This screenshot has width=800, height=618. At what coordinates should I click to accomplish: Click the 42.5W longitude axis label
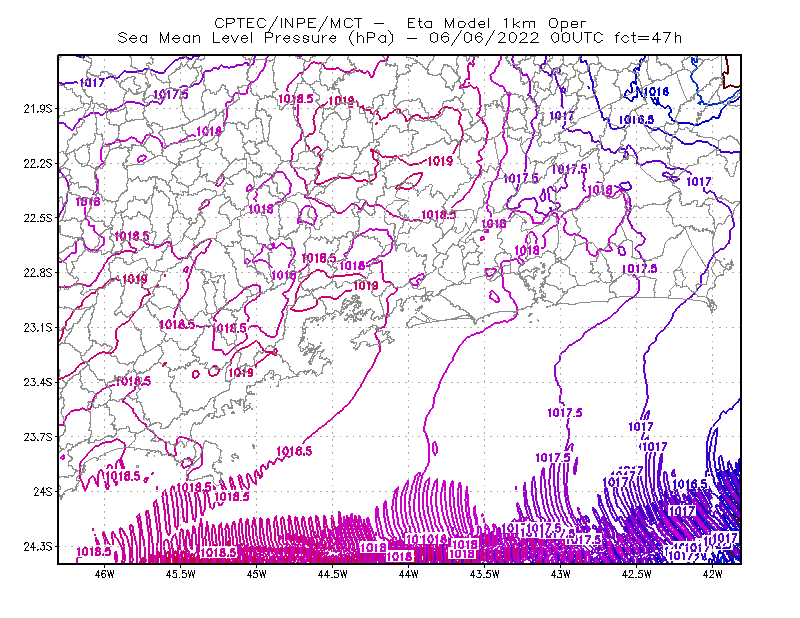[x=637, y=574]
